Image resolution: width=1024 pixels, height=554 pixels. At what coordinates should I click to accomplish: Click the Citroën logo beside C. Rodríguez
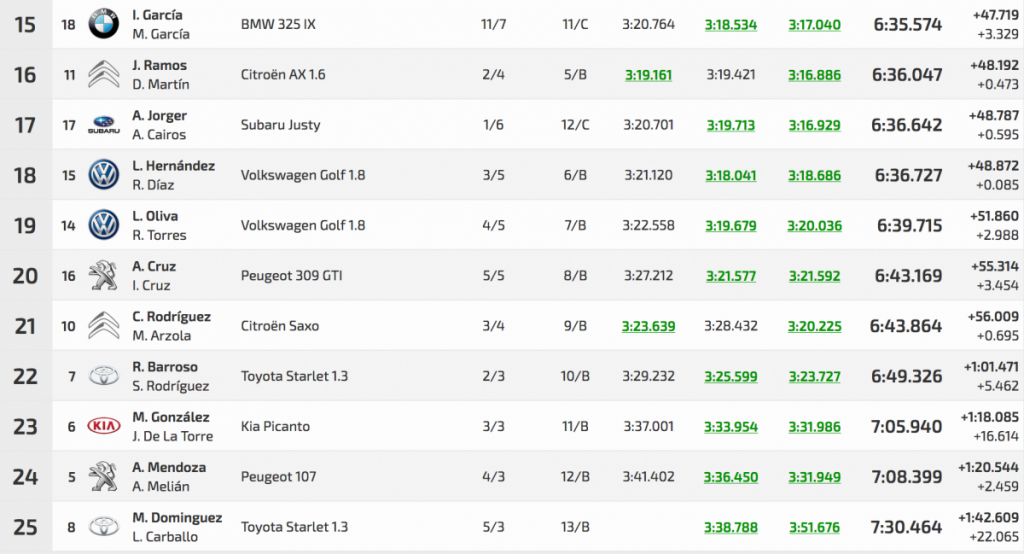click(x=103, y=325)
